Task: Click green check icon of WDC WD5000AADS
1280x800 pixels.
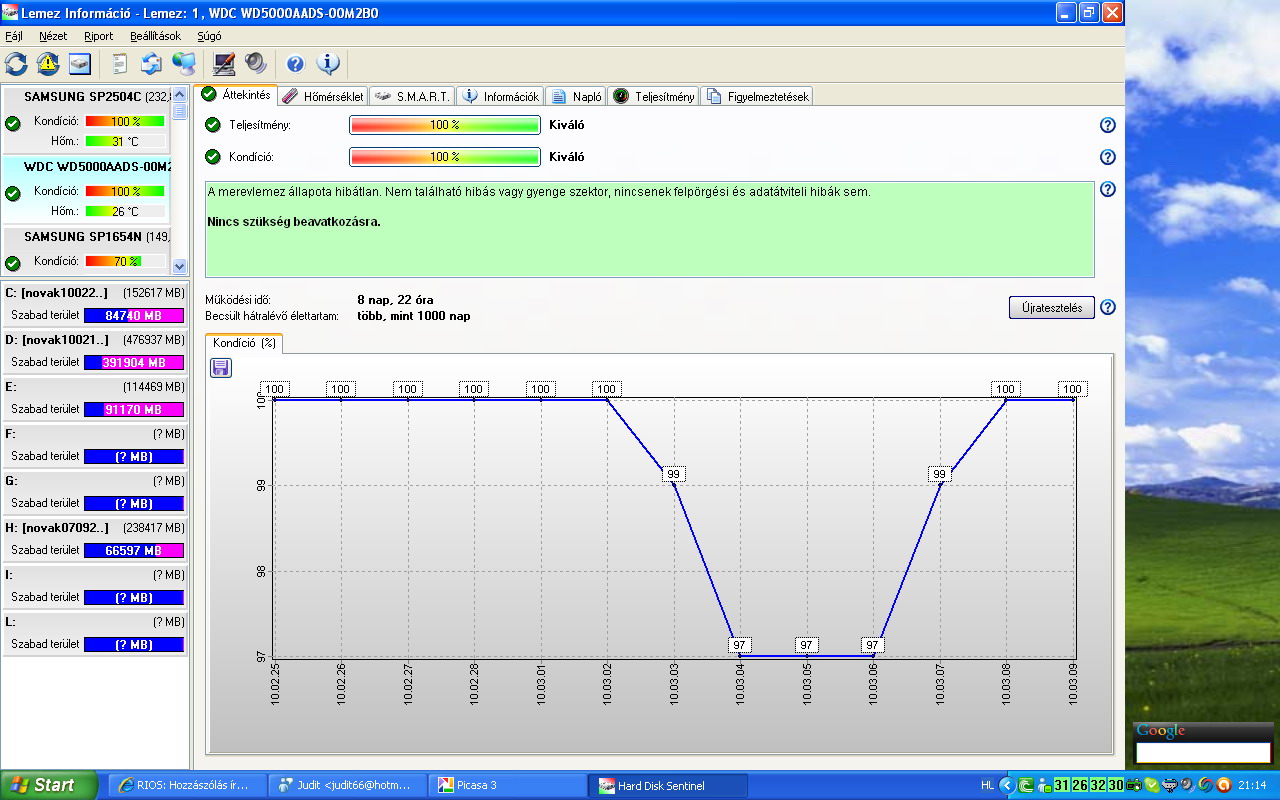Action: (x=13, y=193)
